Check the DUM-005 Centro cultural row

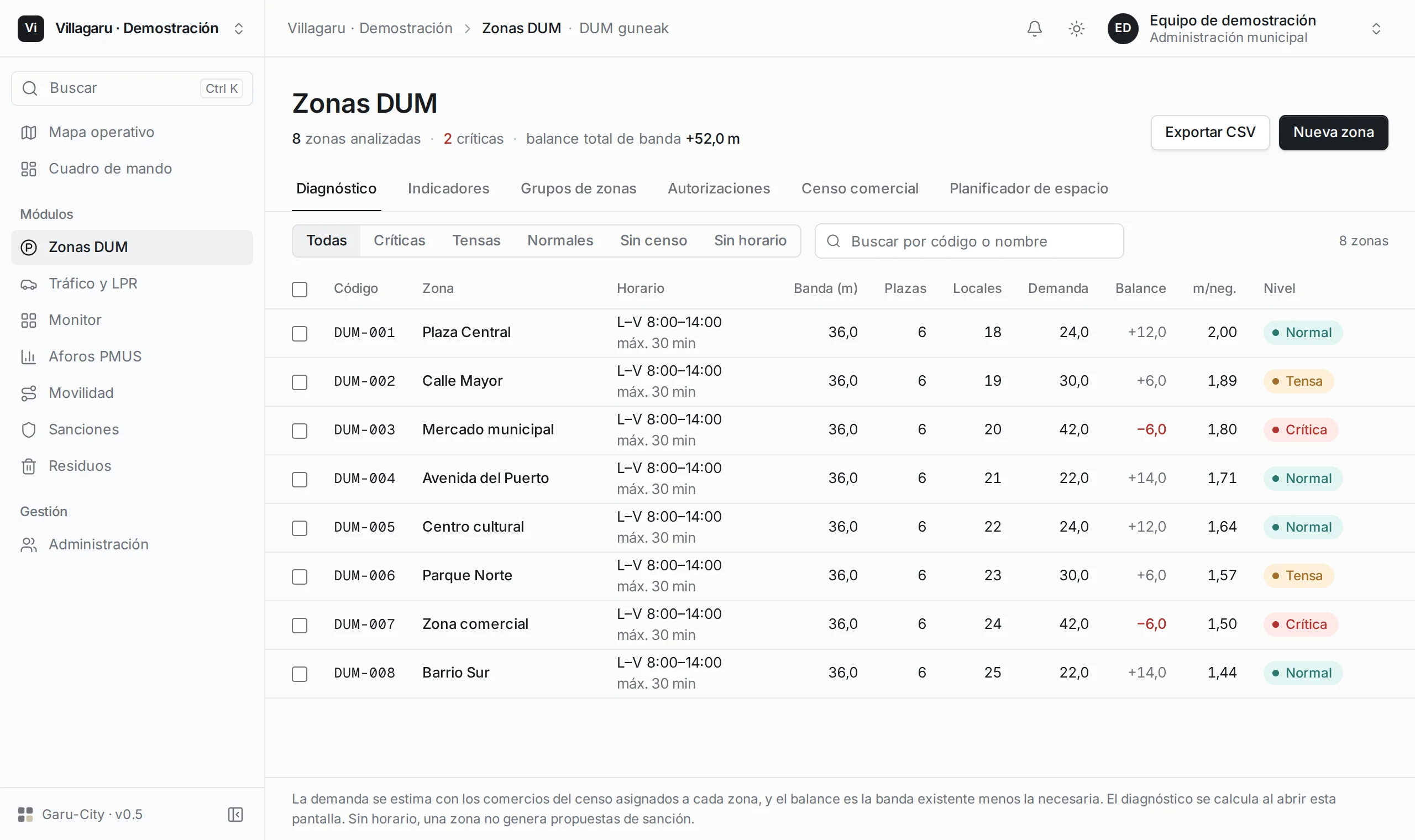[x=300, y=528]
